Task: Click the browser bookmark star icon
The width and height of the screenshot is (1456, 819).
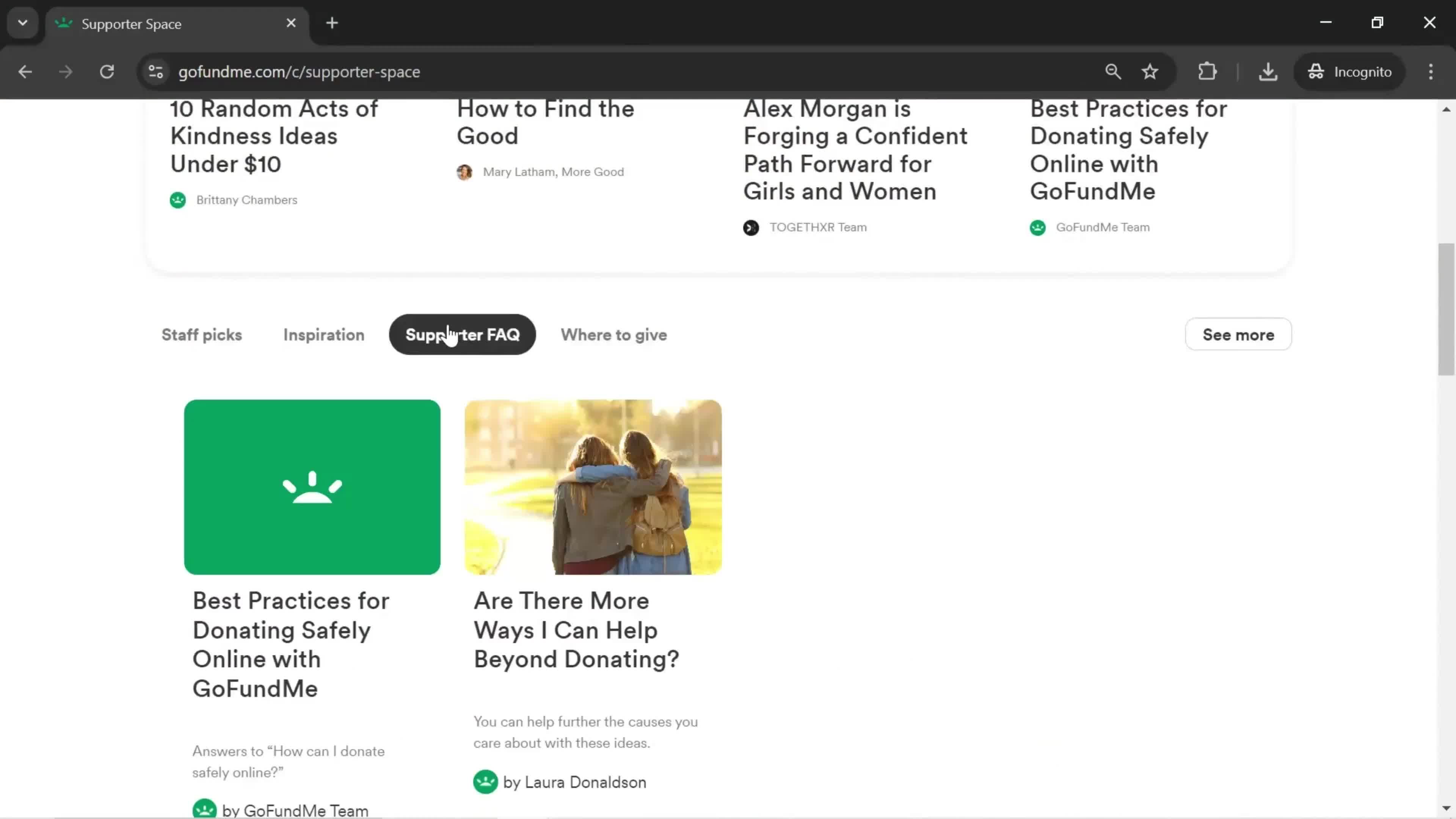Action: (x=1151, y=71)
